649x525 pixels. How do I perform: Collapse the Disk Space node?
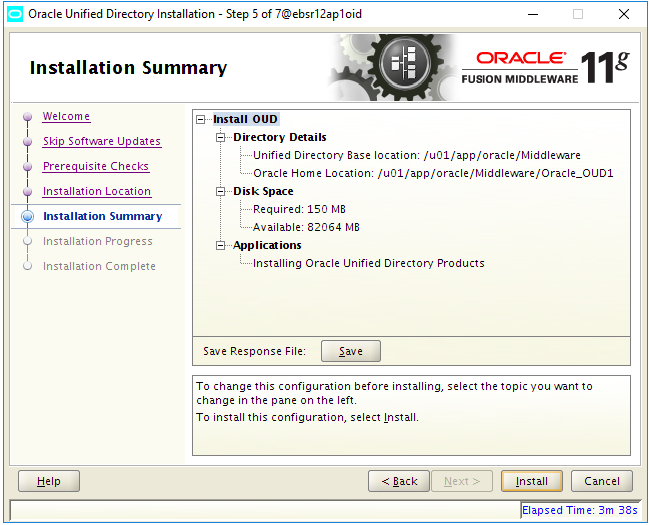[221, 192]
